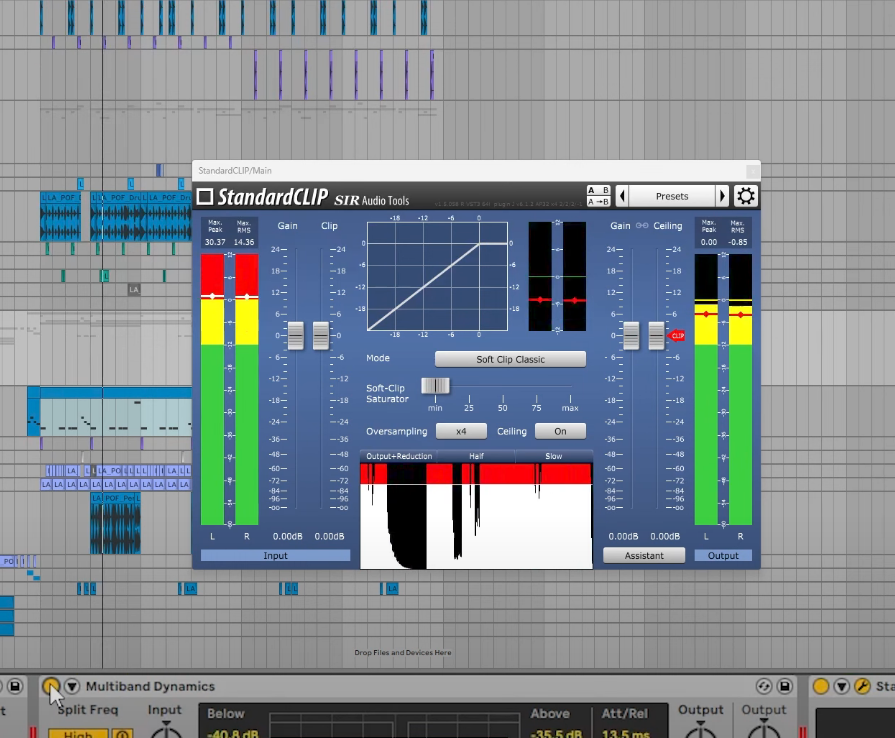Turn off the Ceiling On switch
The height and width of the screenshot is (738, 895).
pyautogui.click(x=561, y=431)
